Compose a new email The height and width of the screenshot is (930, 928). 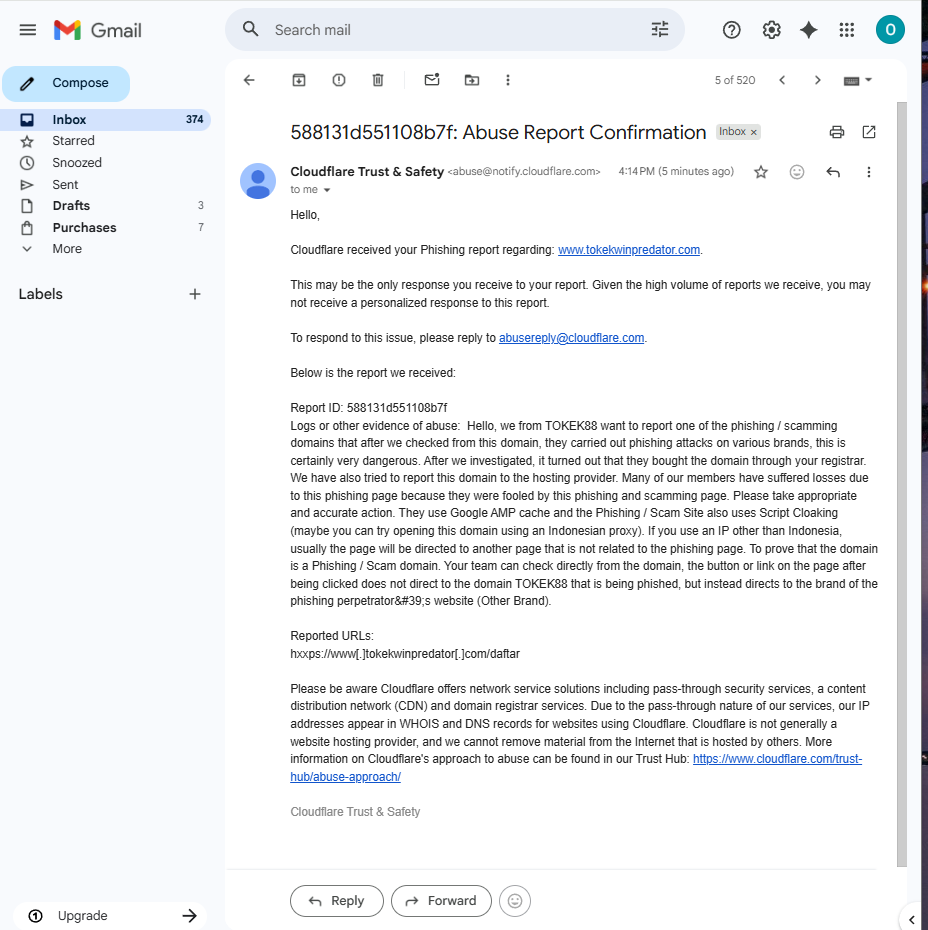click(66, 83)
